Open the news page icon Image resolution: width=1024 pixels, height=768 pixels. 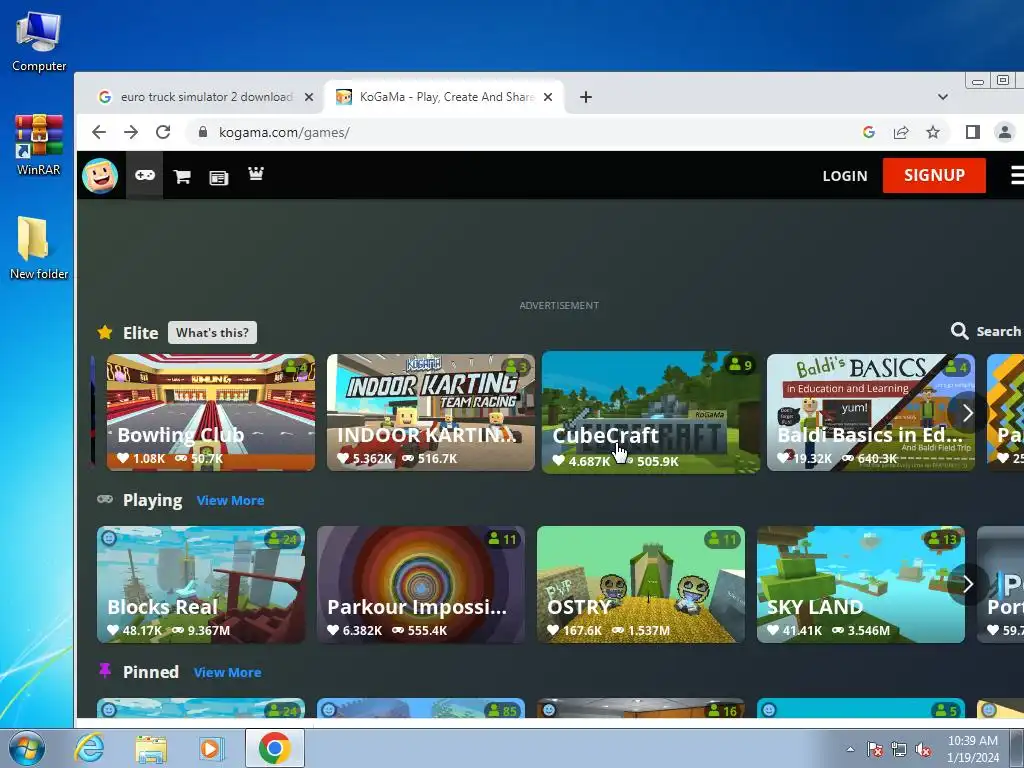pyautogui.click(x=218, y=178)
